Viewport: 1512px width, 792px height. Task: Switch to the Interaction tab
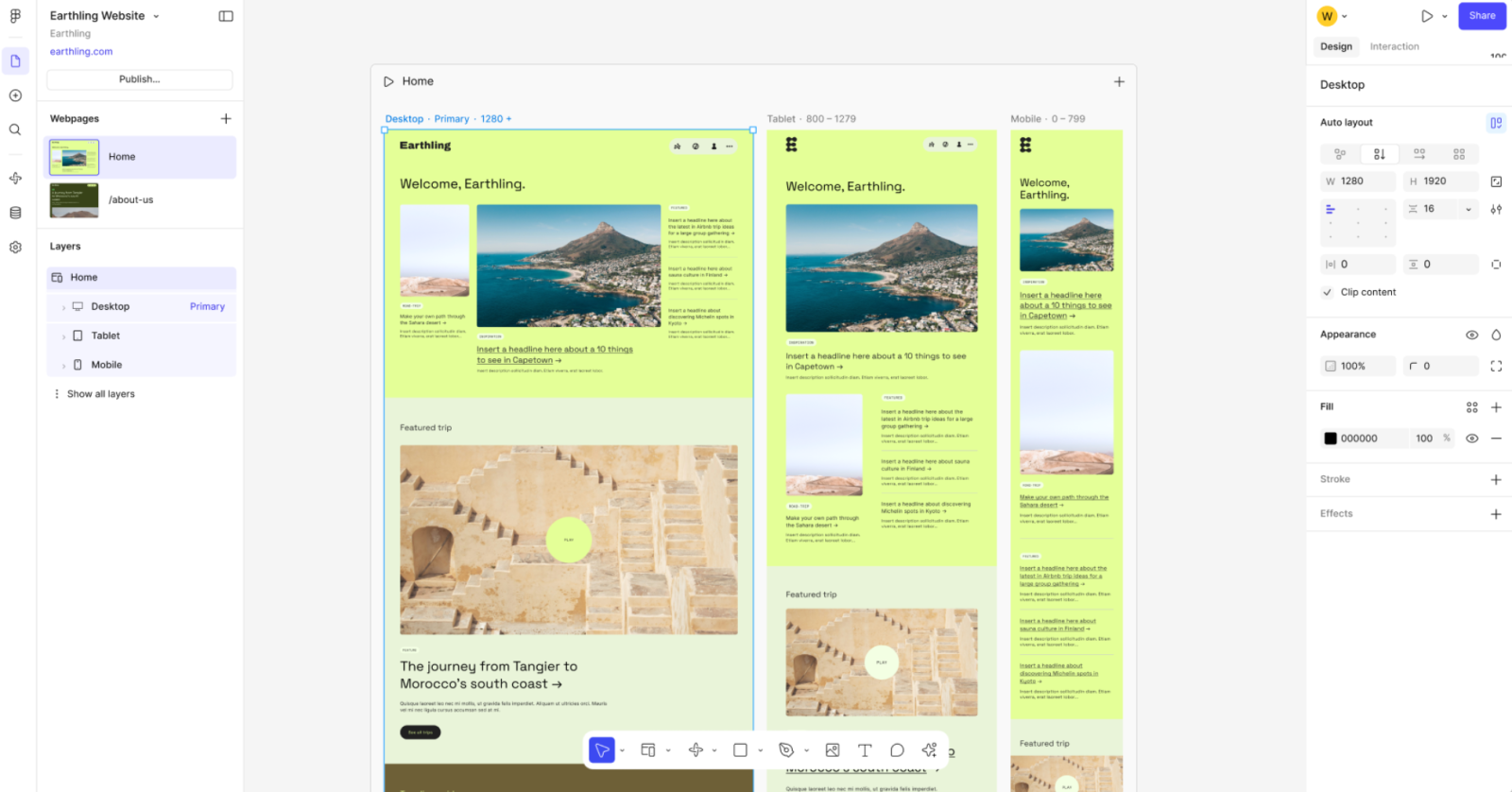(x=1394, y=46)
